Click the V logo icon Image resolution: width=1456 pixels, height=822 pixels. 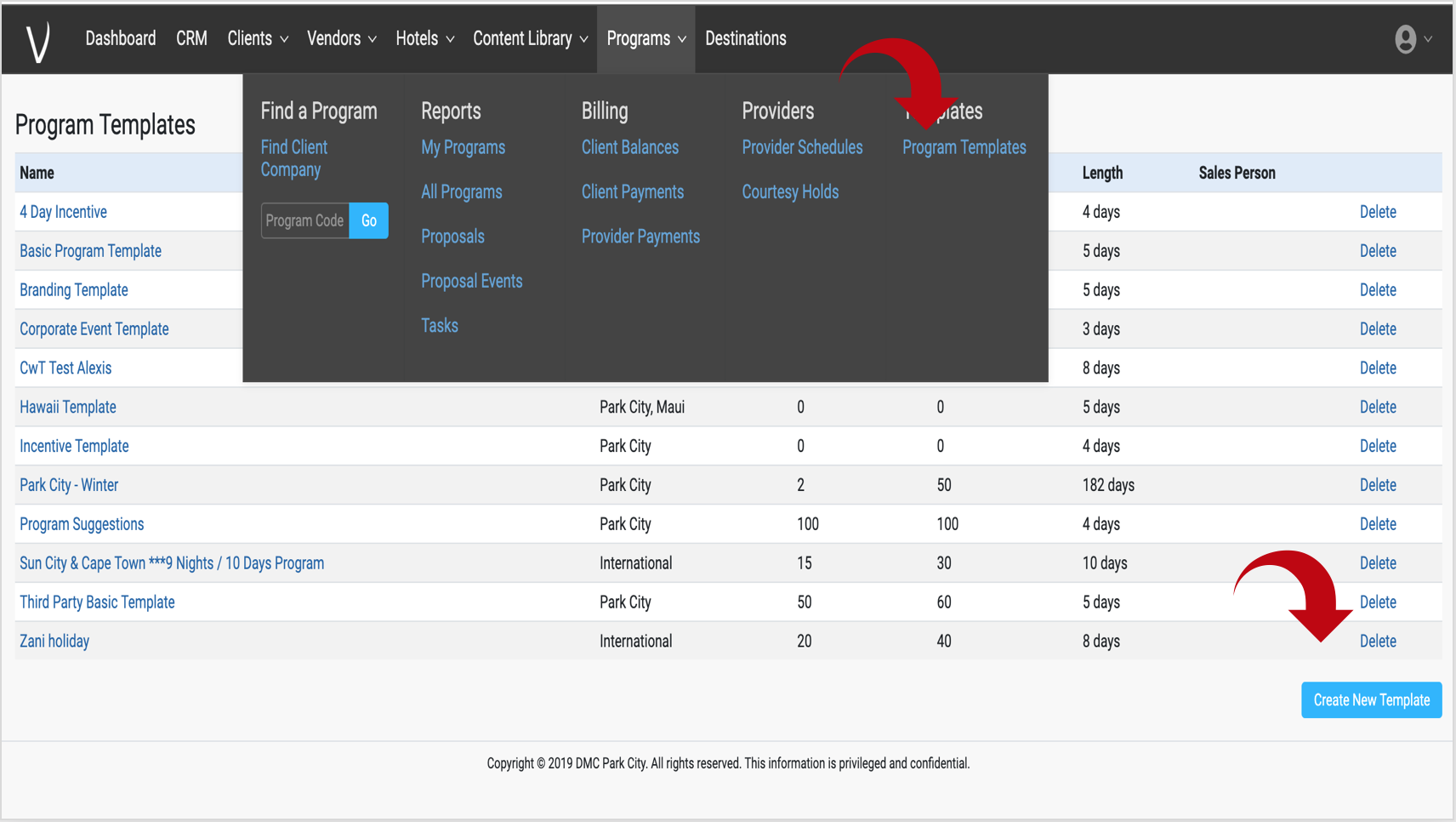point(38,41)
